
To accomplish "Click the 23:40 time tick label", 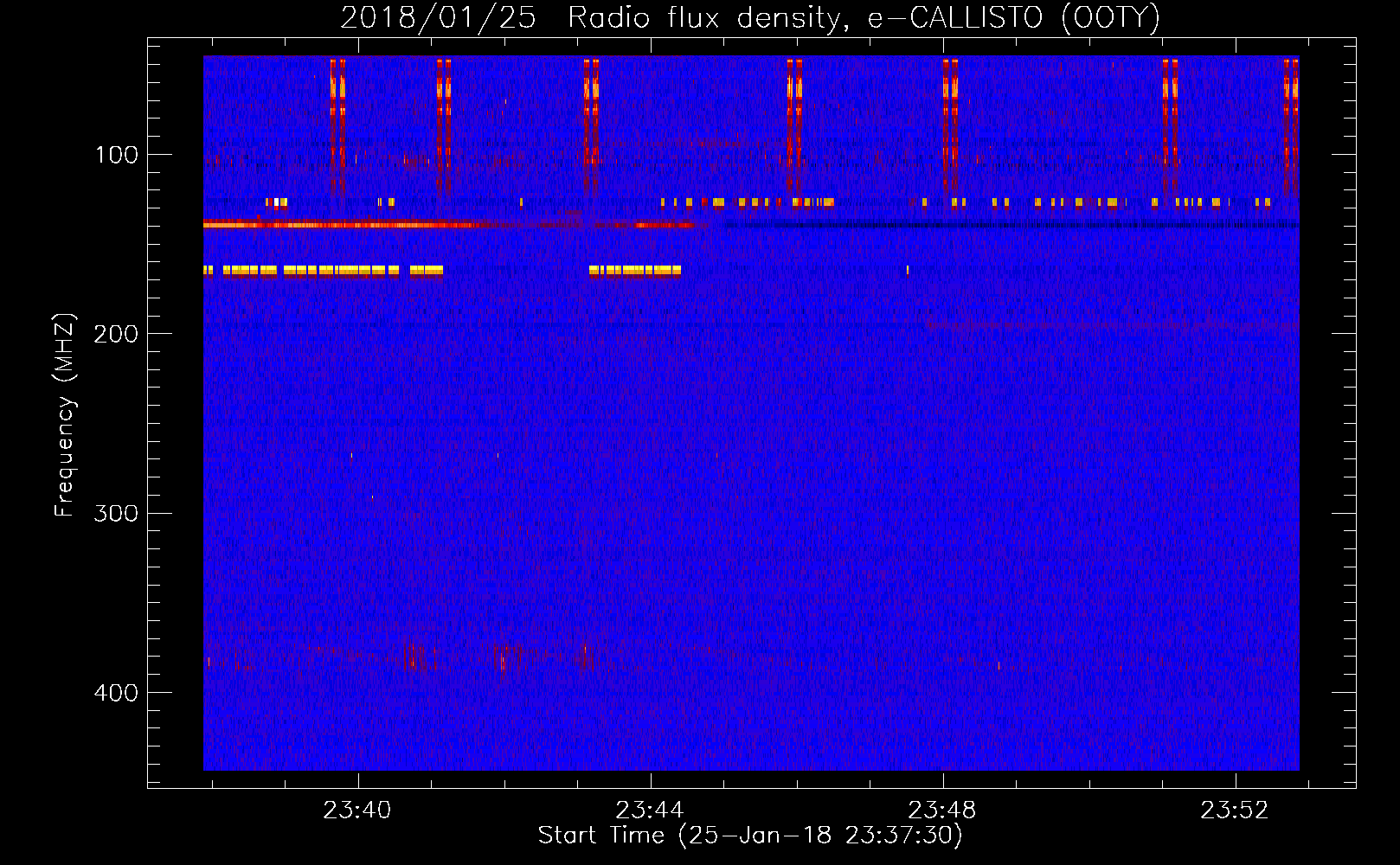I will click(357, 810).
